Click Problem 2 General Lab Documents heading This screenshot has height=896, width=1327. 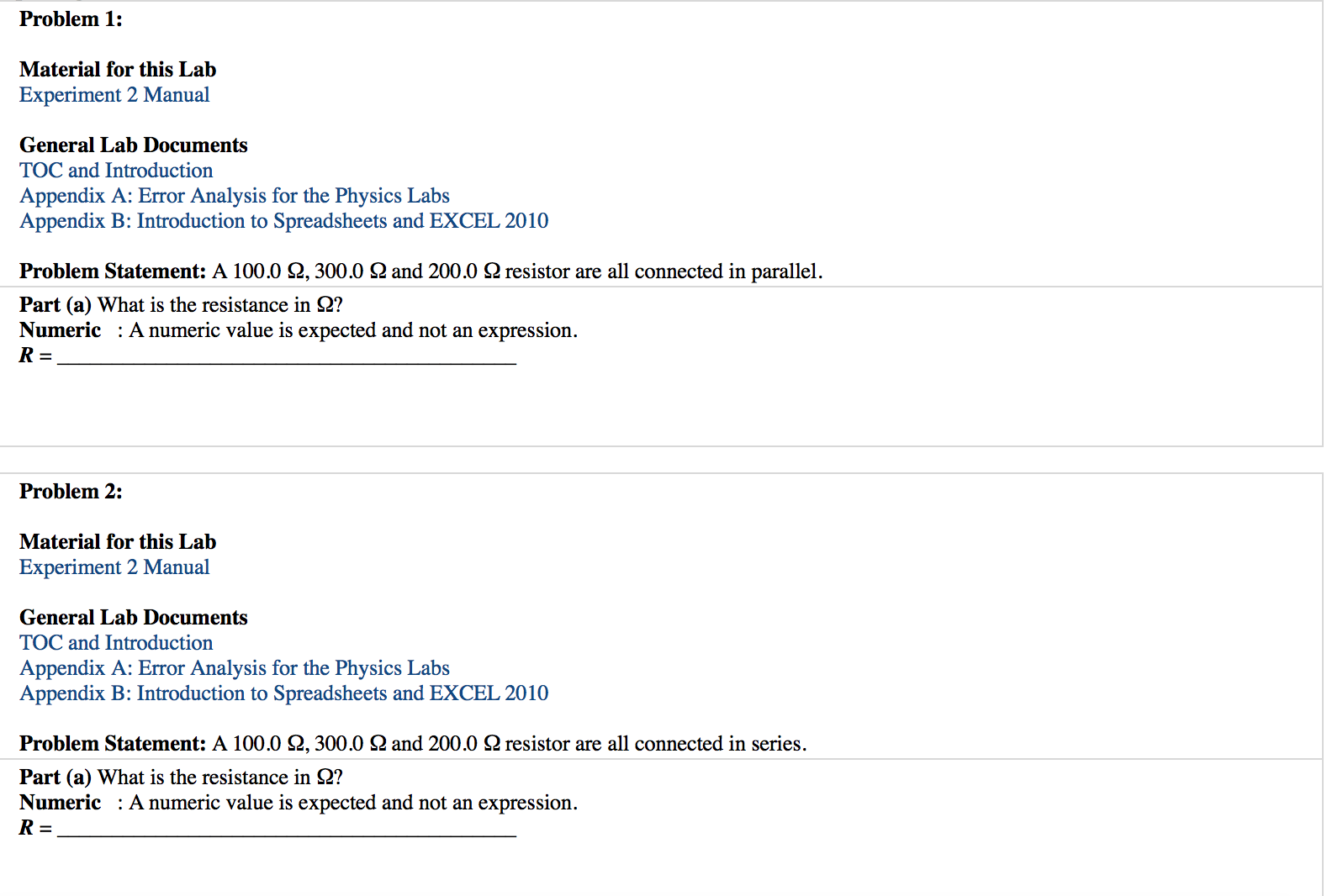click(x=134, y=618)
